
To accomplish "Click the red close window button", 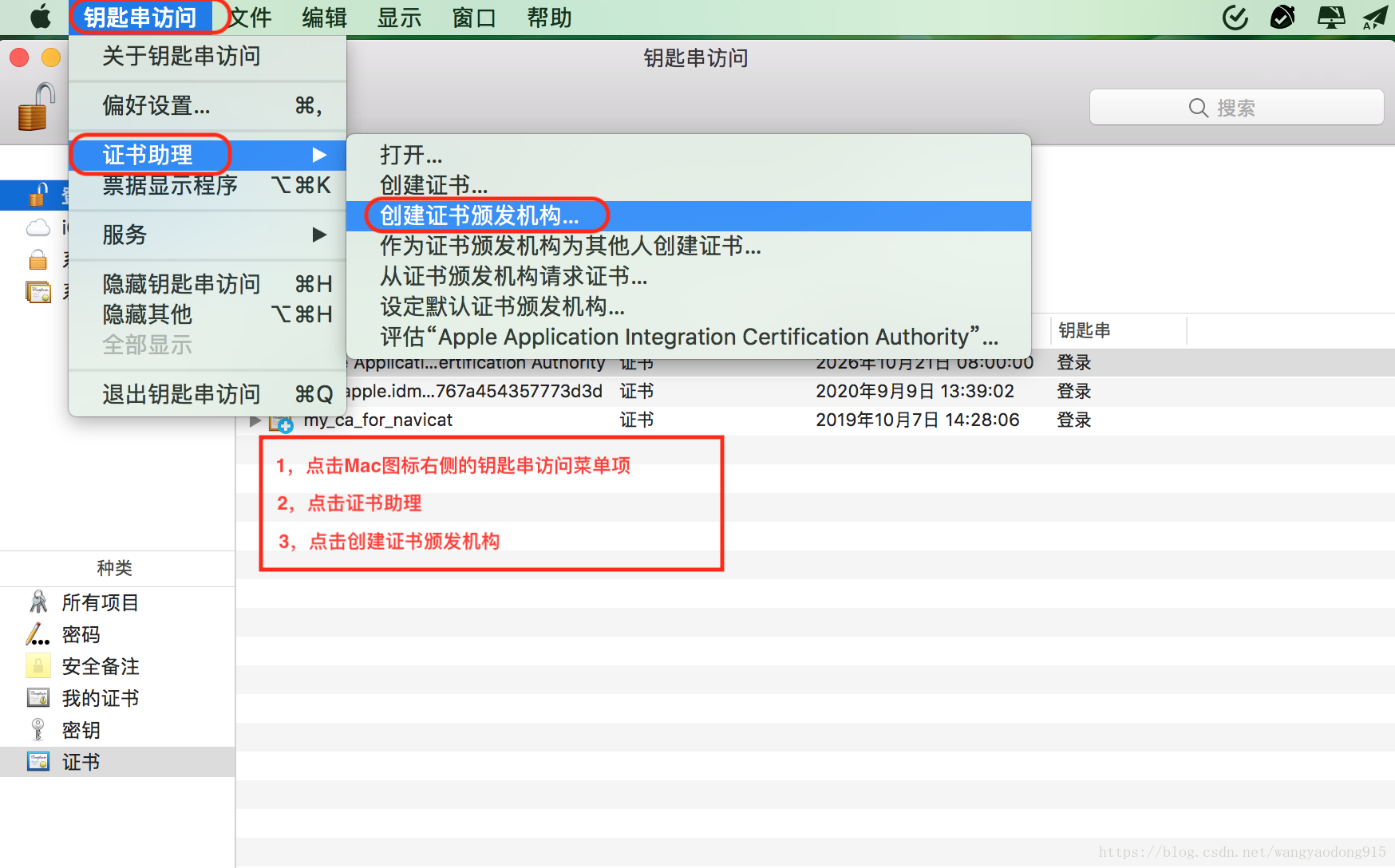I will click(x=19, y=57).
